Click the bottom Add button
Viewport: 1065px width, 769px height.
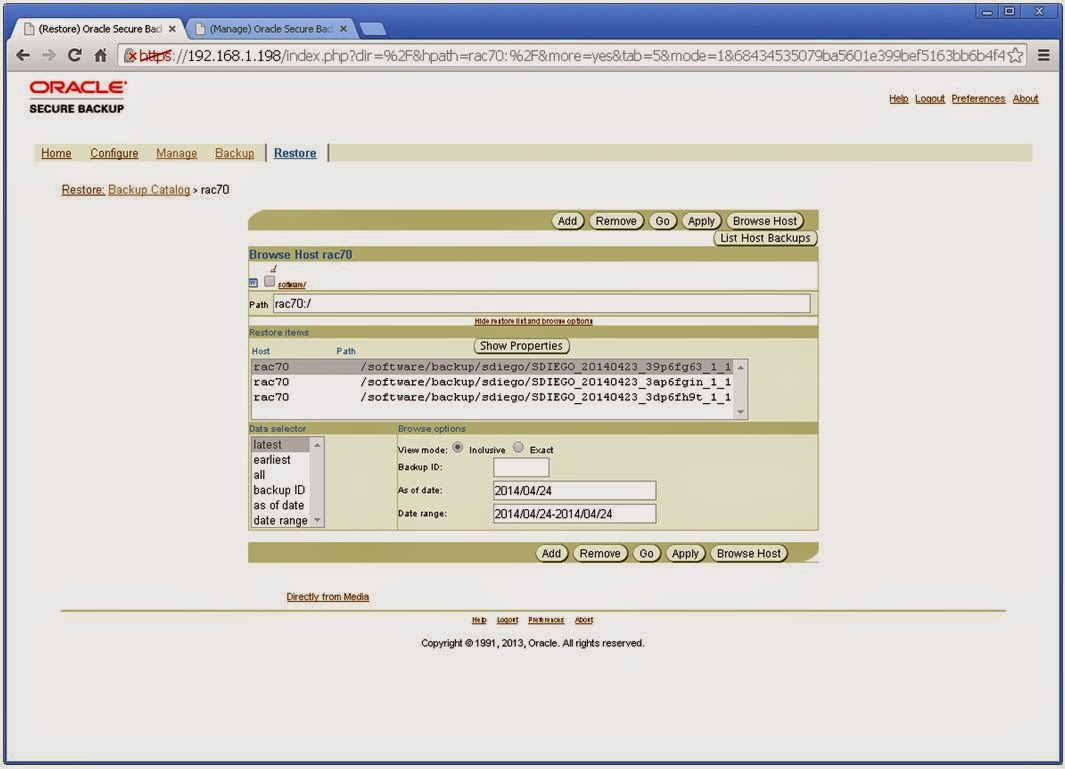click(x=551, y=553)
